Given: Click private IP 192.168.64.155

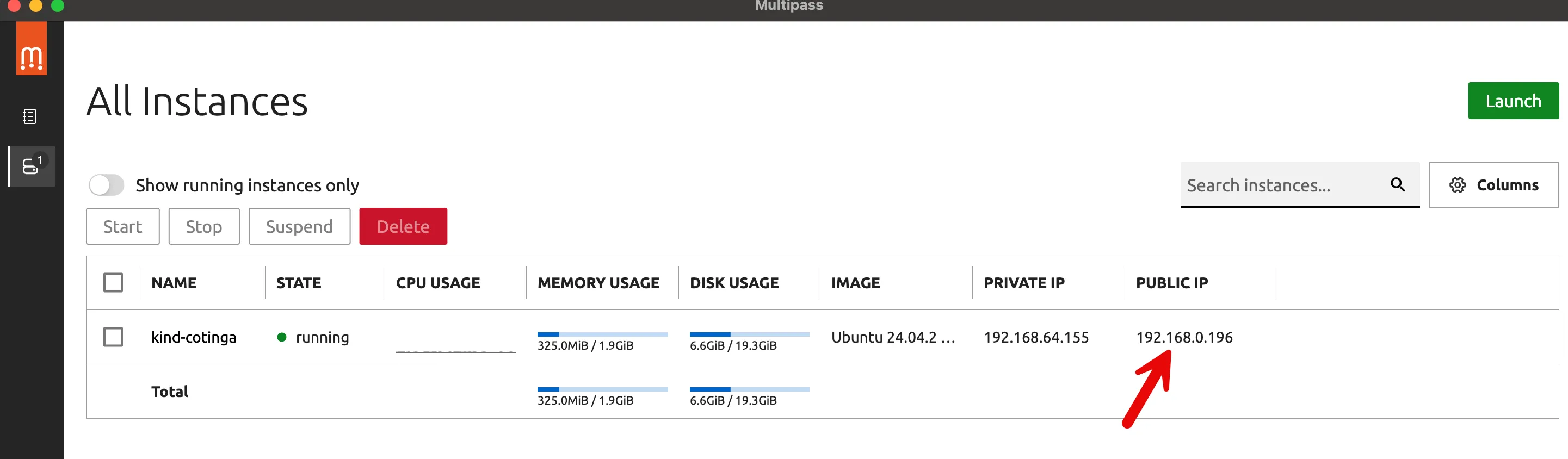Looking at the screenshot, I should pos(1036,337).
